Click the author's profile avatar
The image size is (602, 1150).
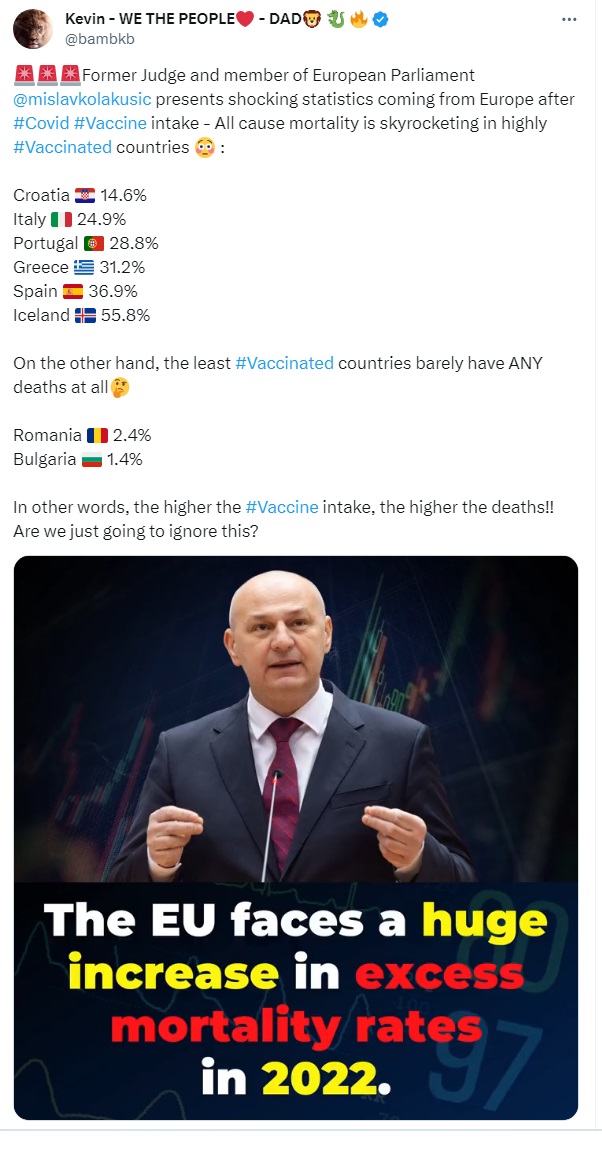pos(33,29)
